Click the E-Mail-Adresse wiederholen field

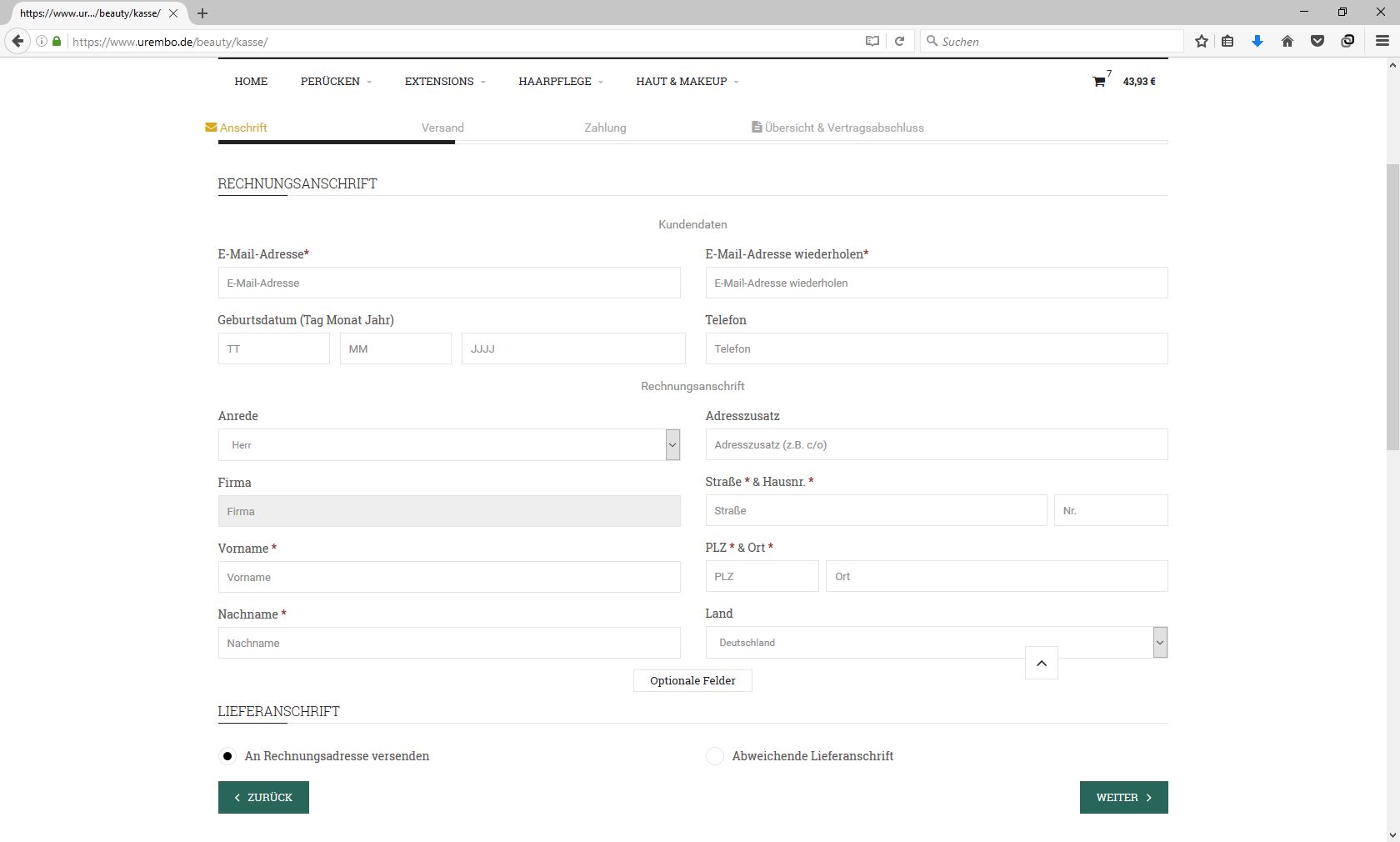click(937, 283)
